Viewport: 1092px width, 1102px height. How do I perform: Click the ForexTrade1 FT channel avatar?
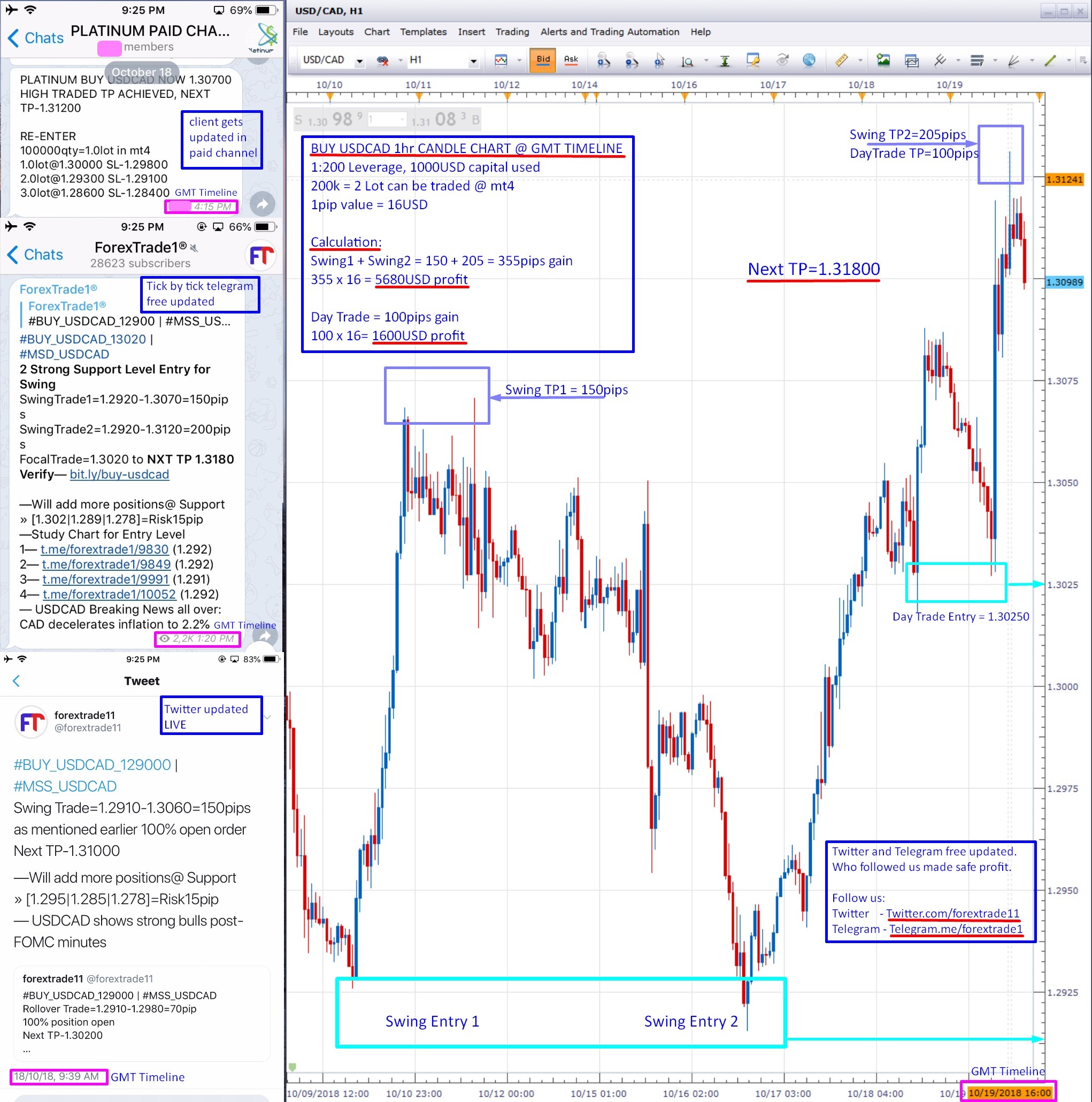(260, 255)
